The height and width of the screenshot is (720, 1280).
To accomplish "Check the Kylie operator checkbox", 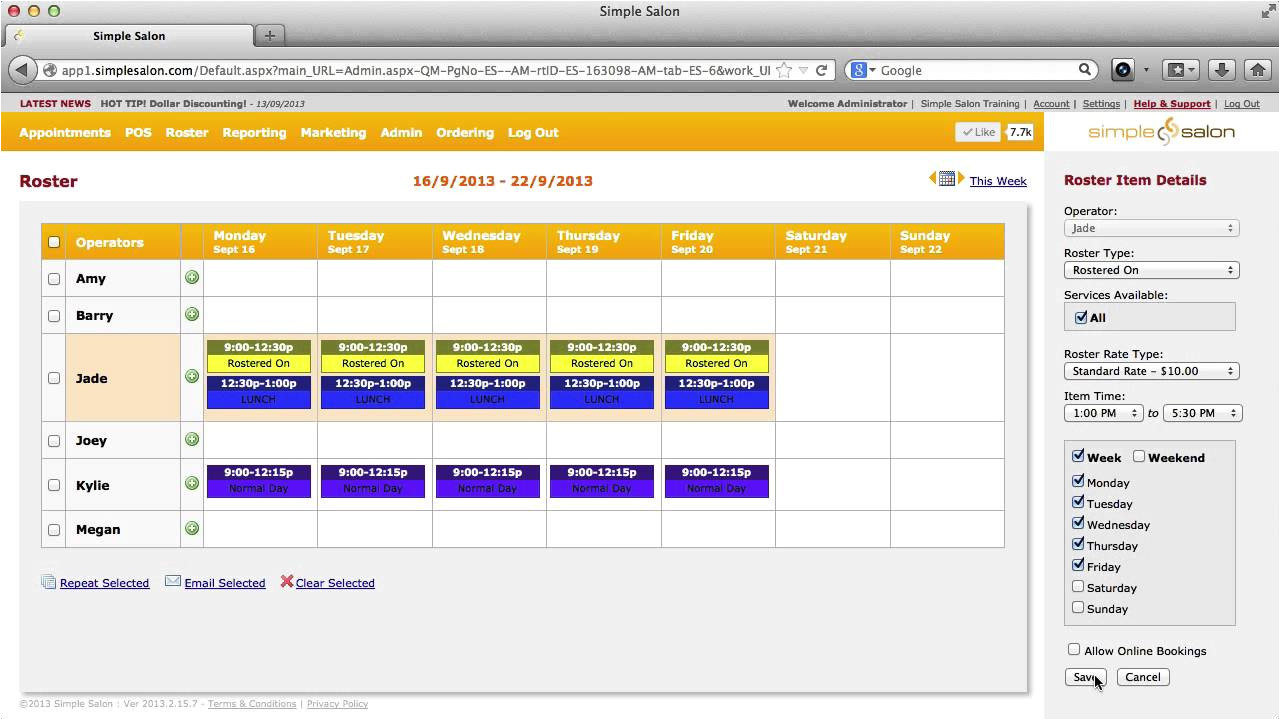I will tap(54, 485).
